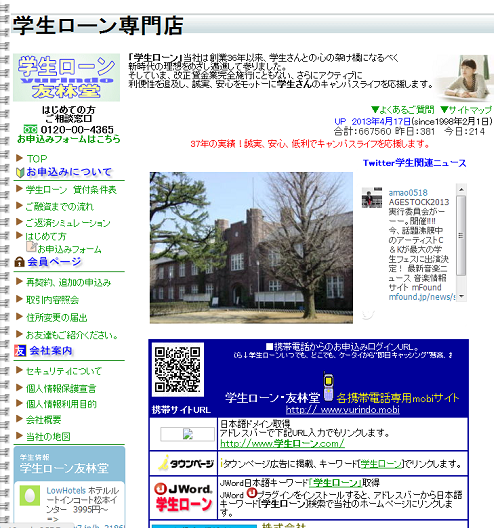
Task: Open mfound.jp/news link in tweet
Action: click(422, 297)
